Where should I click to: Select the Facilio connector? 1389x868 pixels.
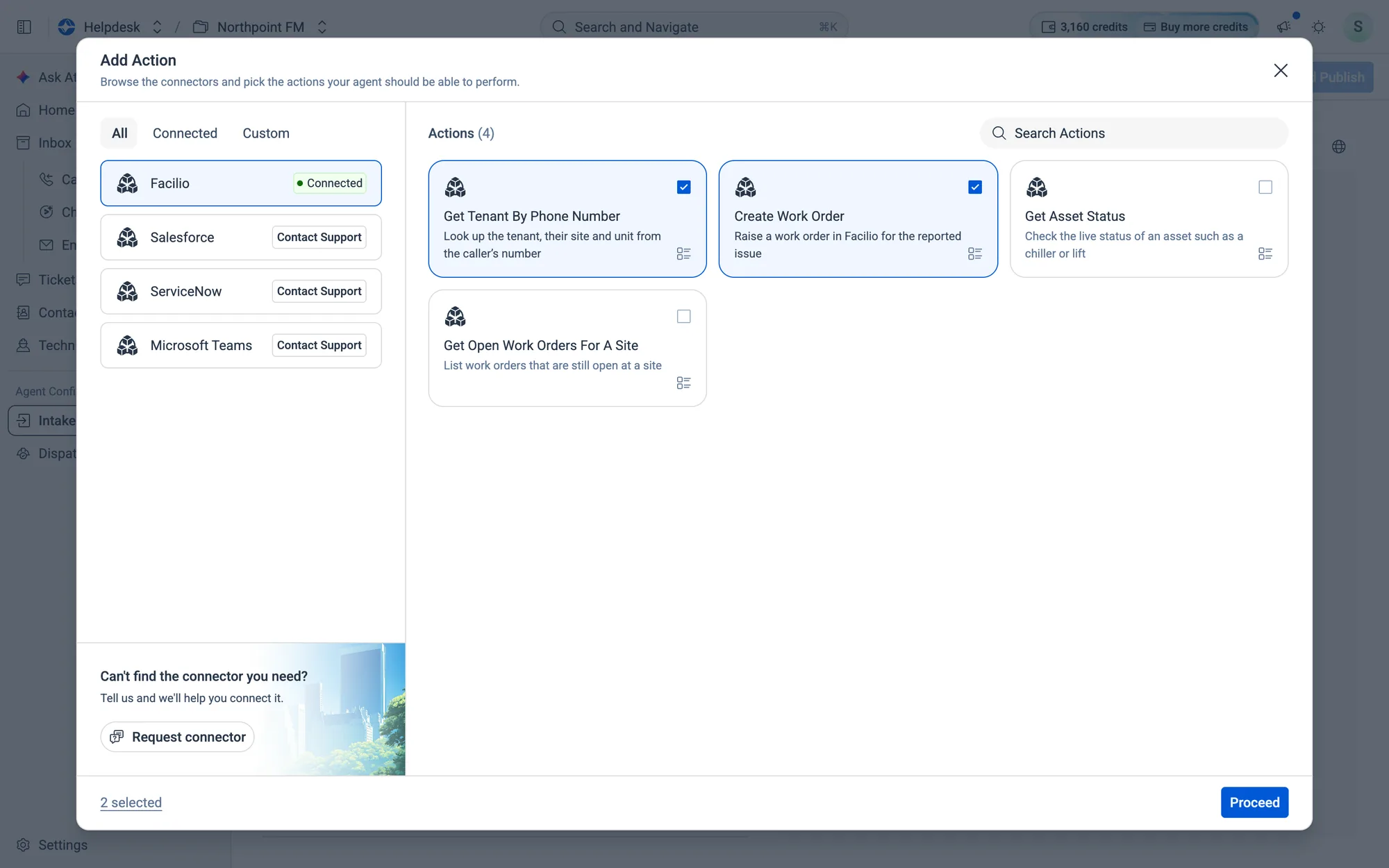(241, 183)
